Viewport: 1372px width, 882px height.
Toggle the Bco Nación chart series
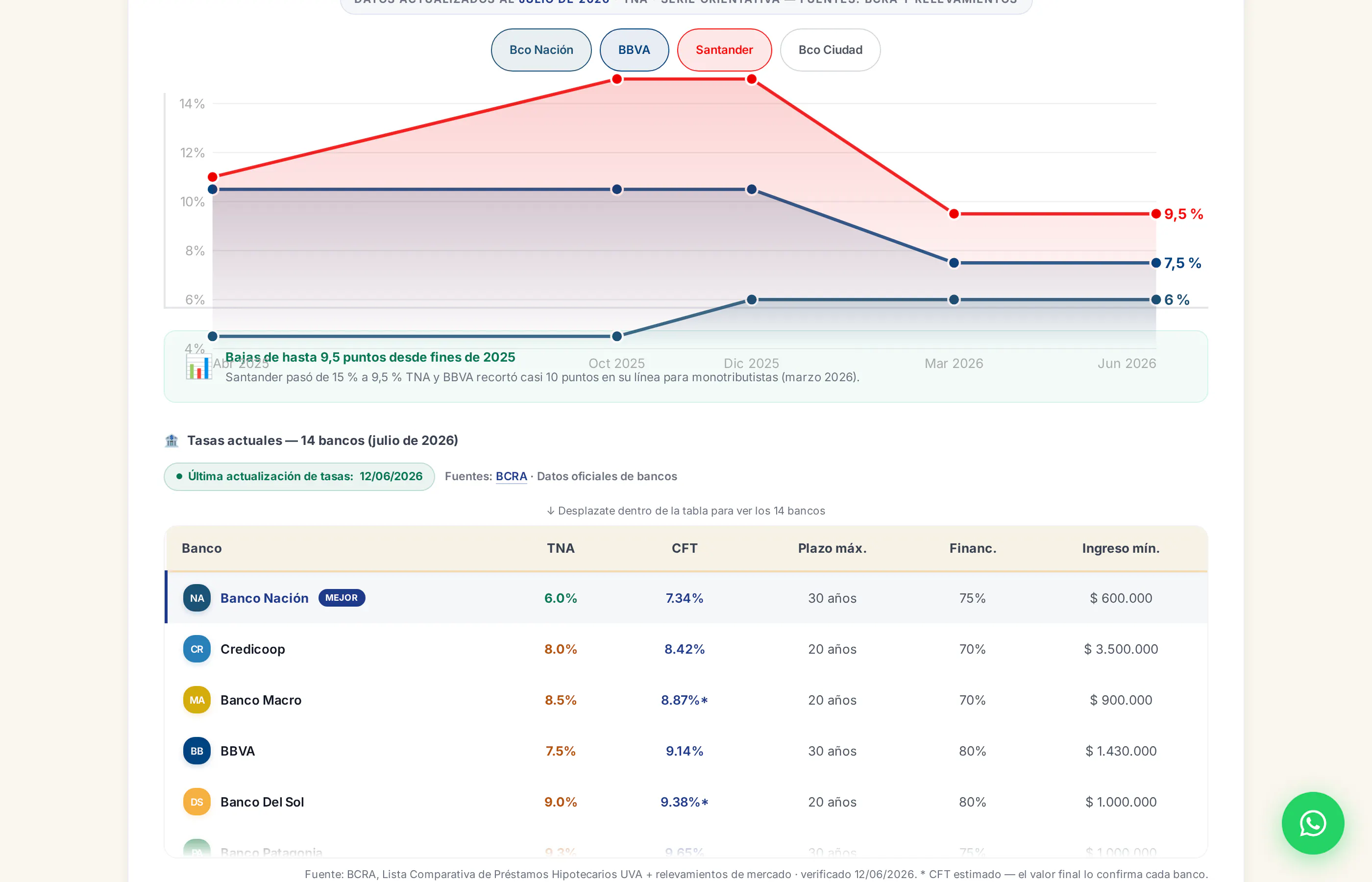(541, 50)
